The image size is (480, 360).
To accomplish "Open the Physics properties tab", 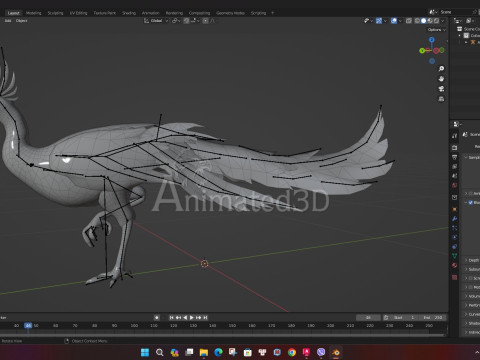I will coord(455,237).
